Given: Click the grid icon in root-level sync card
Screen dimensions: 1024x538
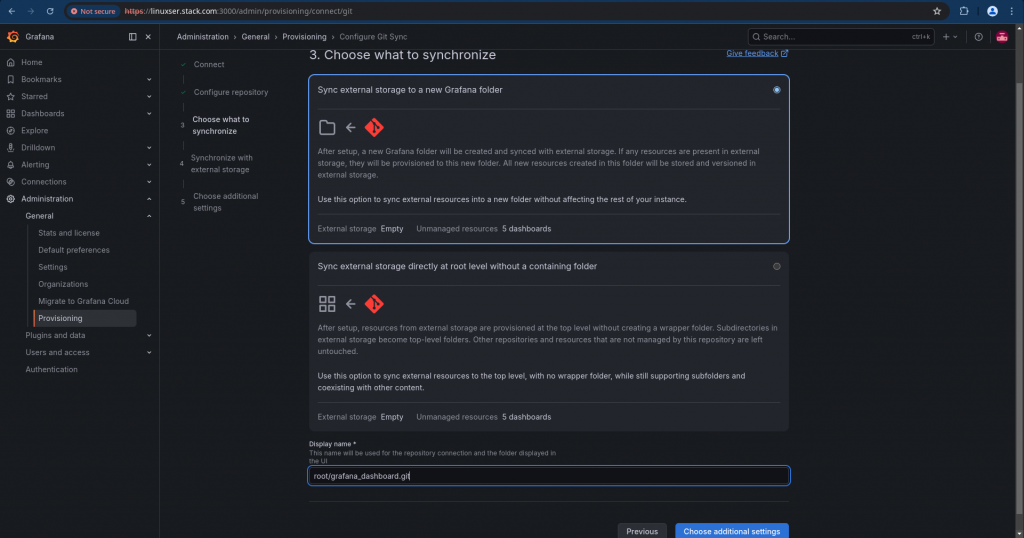Looking at the screenshot, I should pos(327,304).
